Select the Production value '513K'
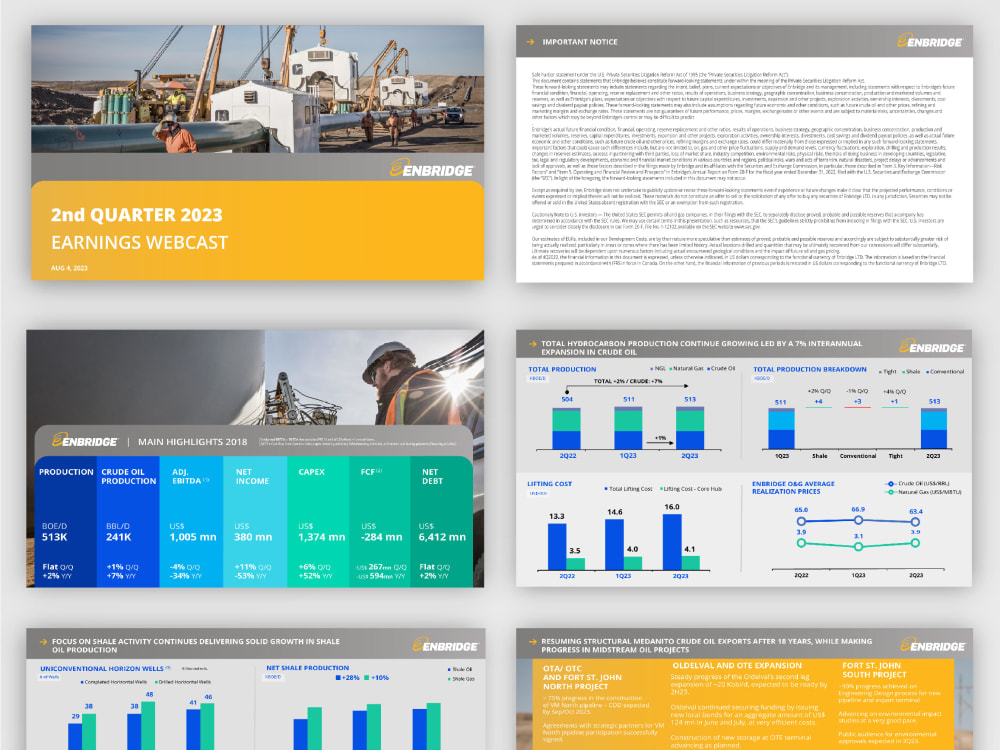This screenshot has height=750, width=1000. tap(54, 537)
